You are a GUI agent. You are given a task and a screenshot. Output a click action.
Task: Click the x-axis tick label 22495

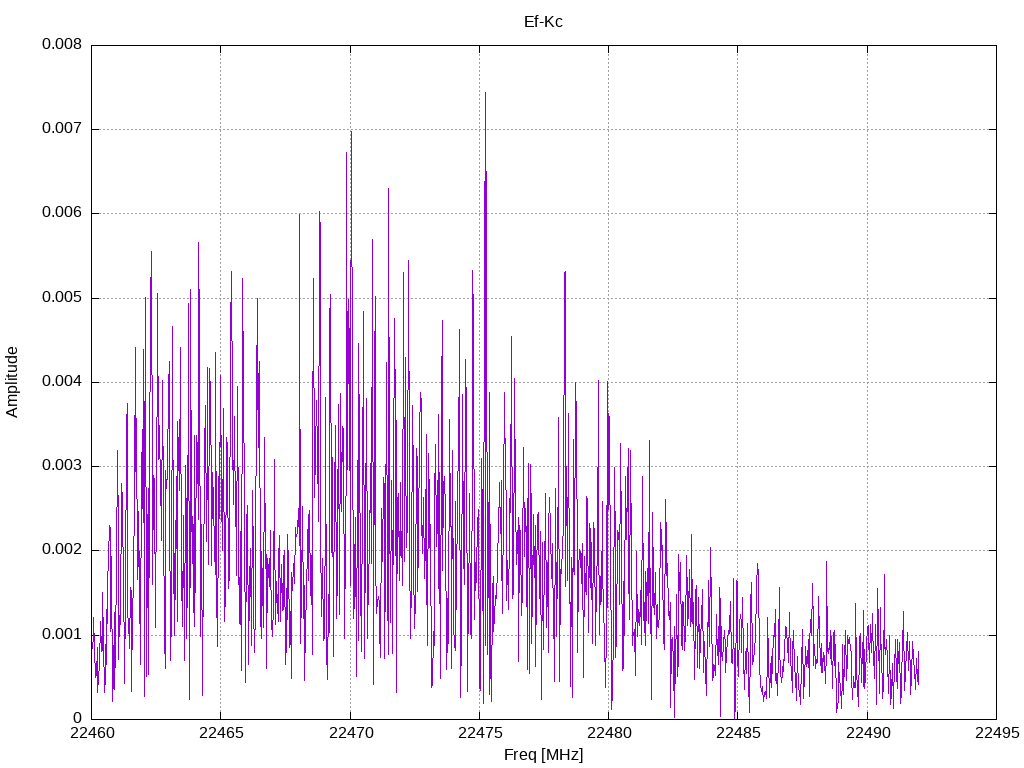[997, 733]
